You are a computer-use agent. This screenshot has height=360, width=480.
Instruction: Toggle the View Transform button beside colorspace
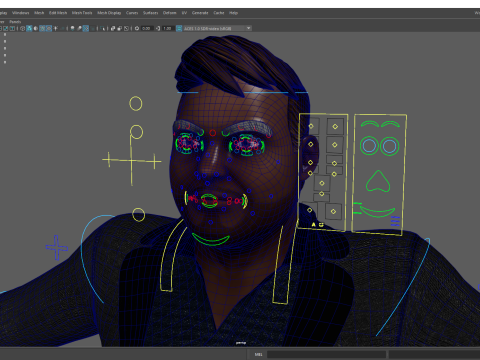[179, 28]
